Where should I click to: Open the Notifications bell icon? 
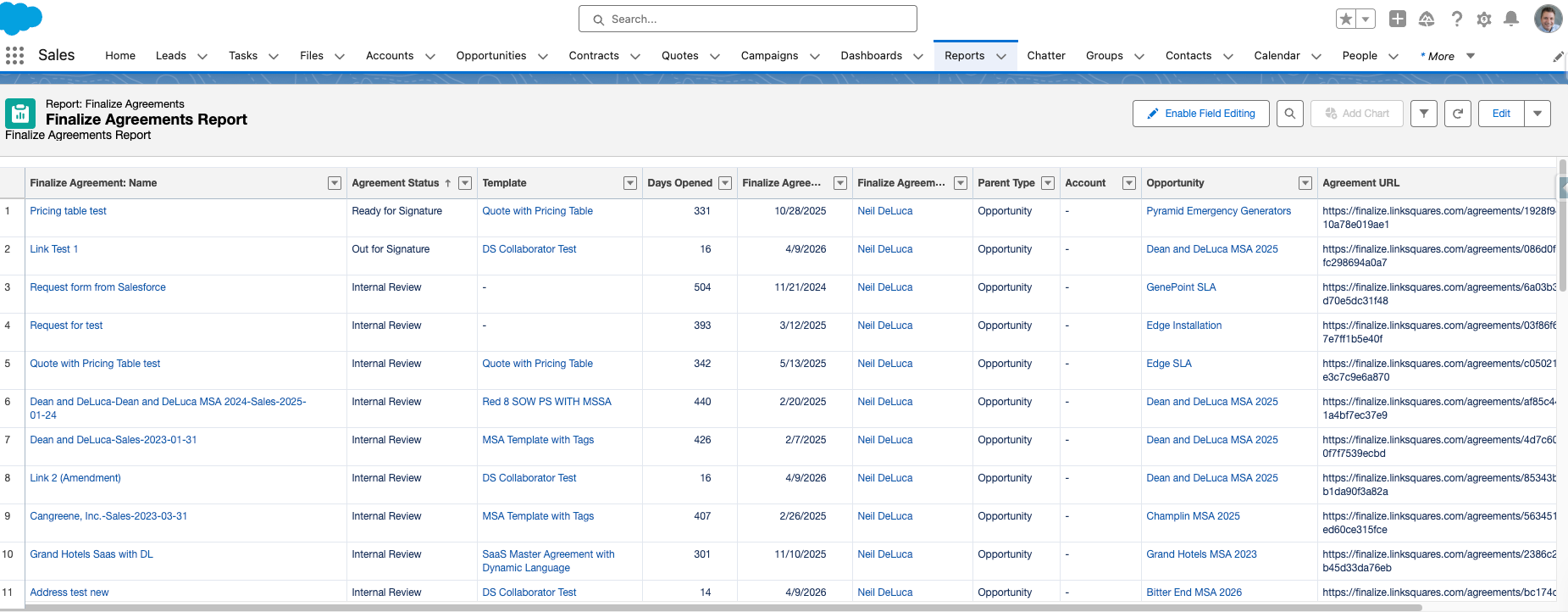pos(1510,19)
